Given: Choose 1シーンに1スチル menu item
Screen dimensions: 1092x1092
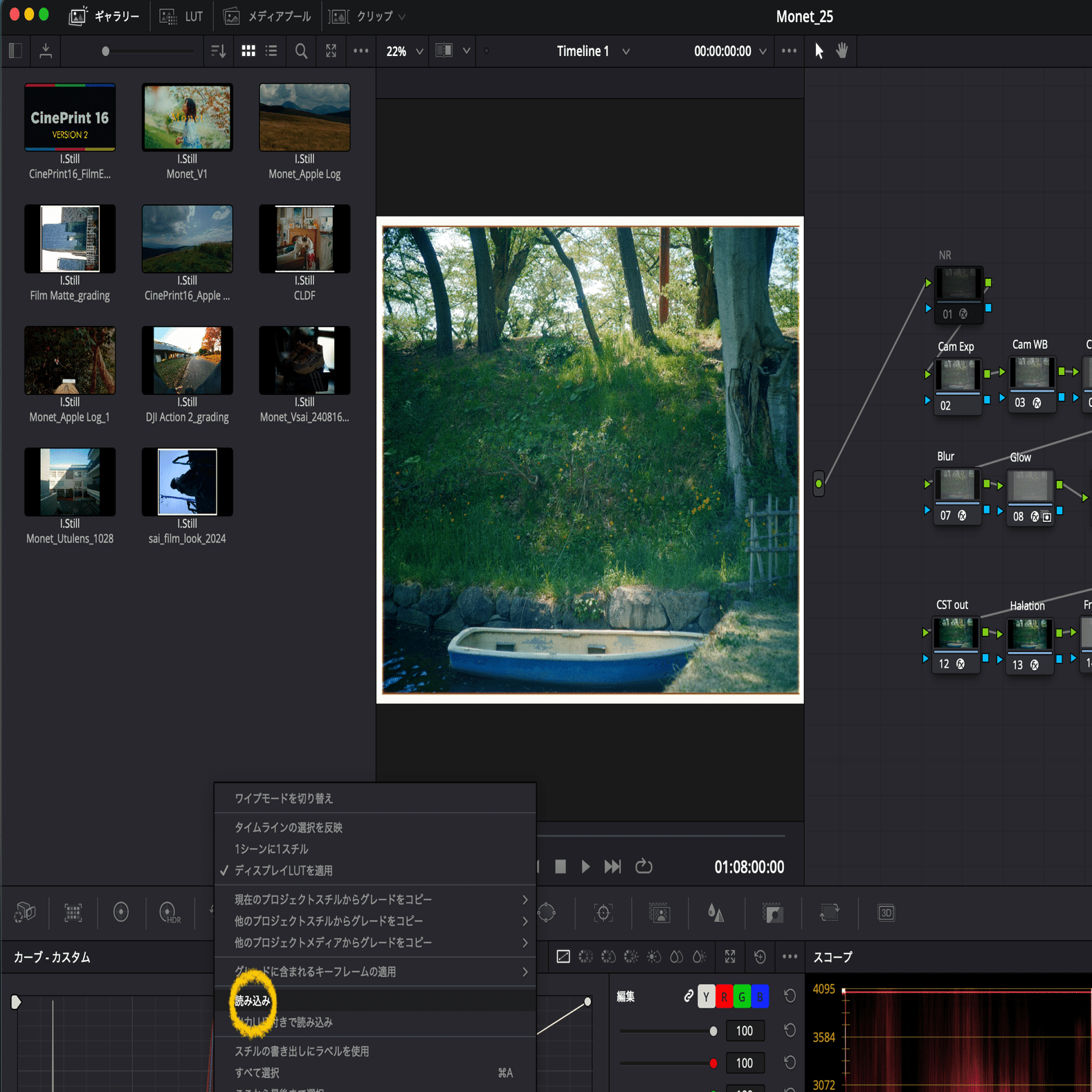Looking at the screenshot, I should 375,849.
